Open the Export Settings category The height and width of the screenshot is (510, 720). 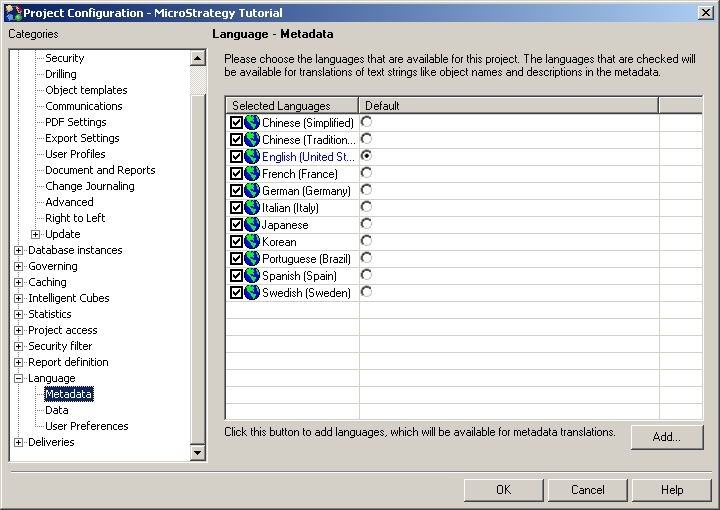(x=82, y=138)
